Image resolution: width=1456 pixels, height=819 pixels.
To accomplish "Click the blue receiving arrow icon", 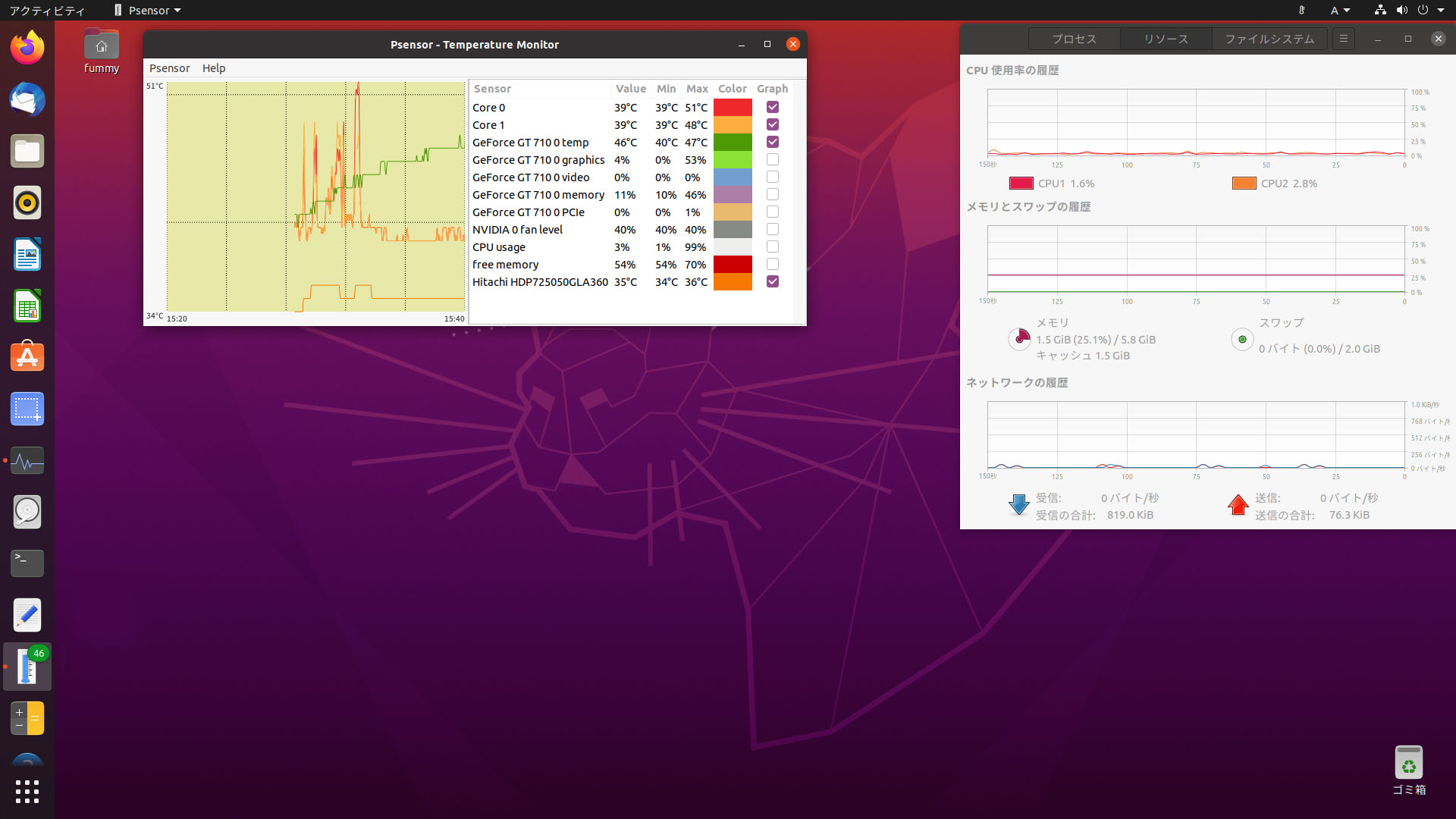I will tap(1018, 505).
